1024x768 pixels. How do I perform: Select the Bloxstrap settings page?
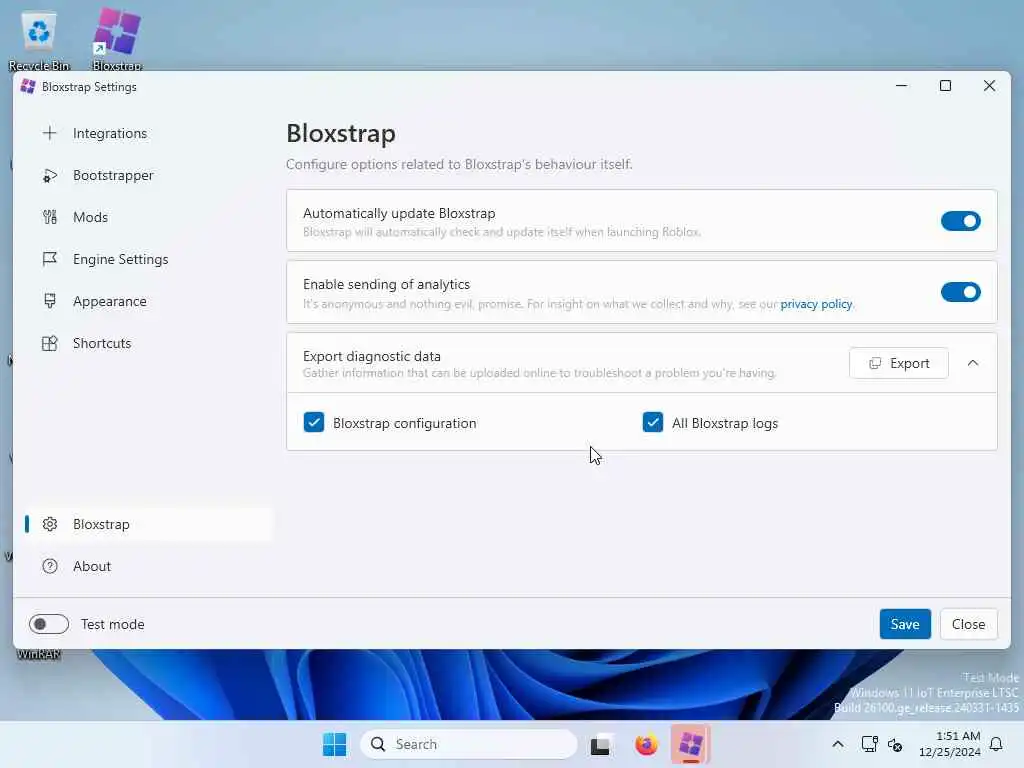(x=149, y=524)
